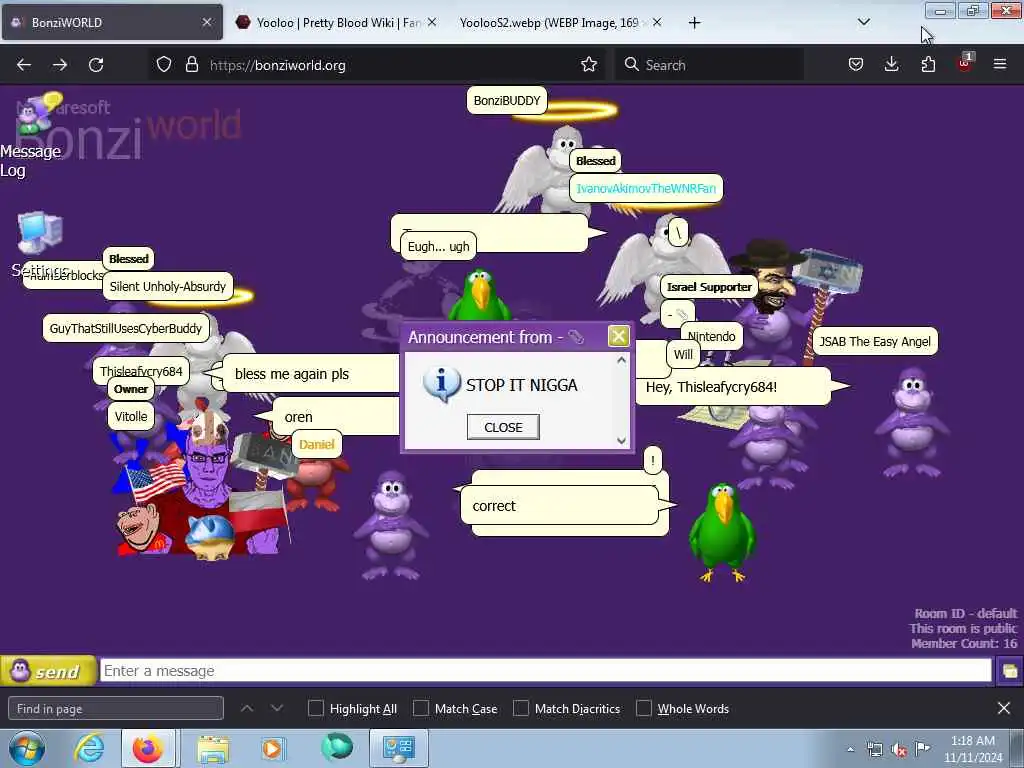Image resolution: width=1024 pixels, height=768 pixels.
Task: Reload the BonziWORLD page
Action: coord(96,65)
